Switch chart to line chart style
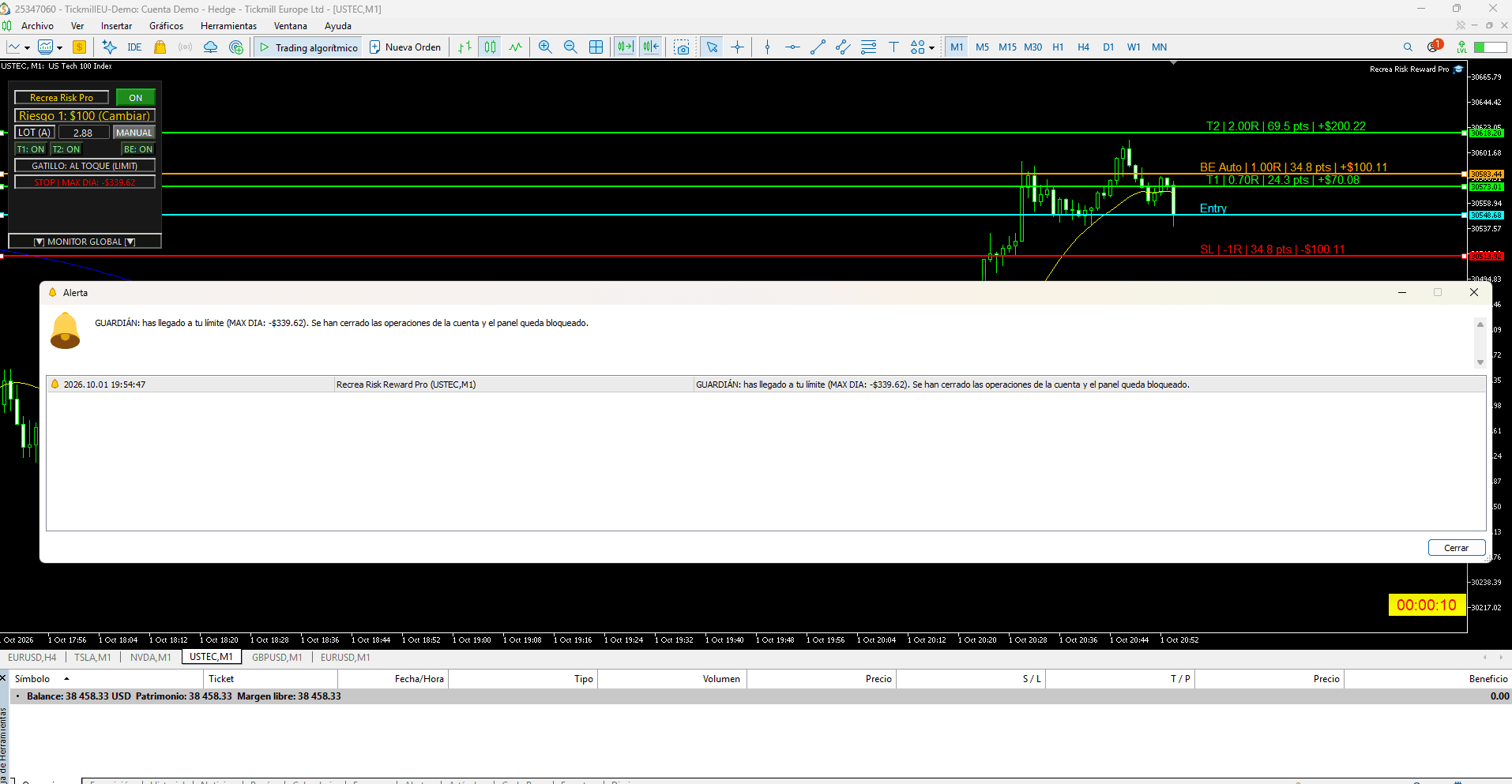The height and width of the screenshot is (784, 1512). tap(515, 47)
